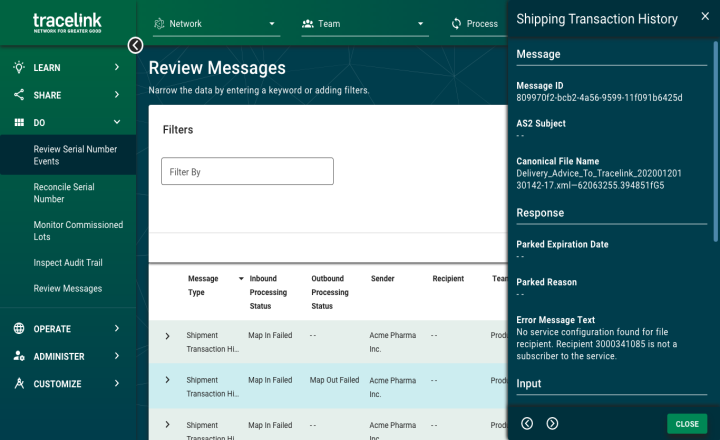Expand the Administer menu chevron
The image size is (720, 440).
[x=117, y=356]
